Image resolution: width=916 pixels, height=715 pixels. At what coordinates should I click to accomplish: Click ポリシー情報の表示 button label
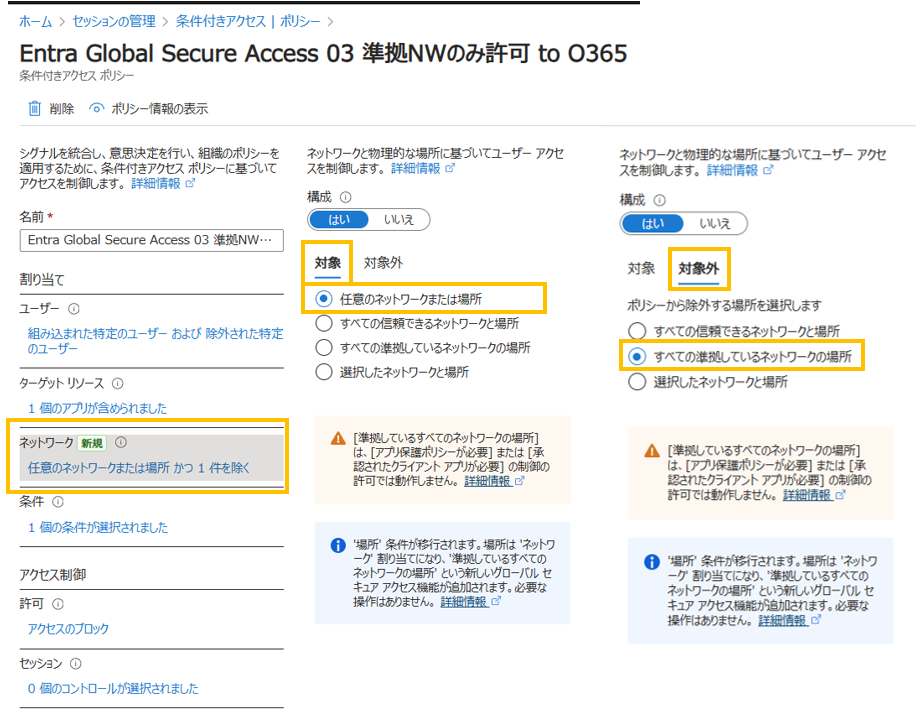pyautogui.click(x=159, y=109)
